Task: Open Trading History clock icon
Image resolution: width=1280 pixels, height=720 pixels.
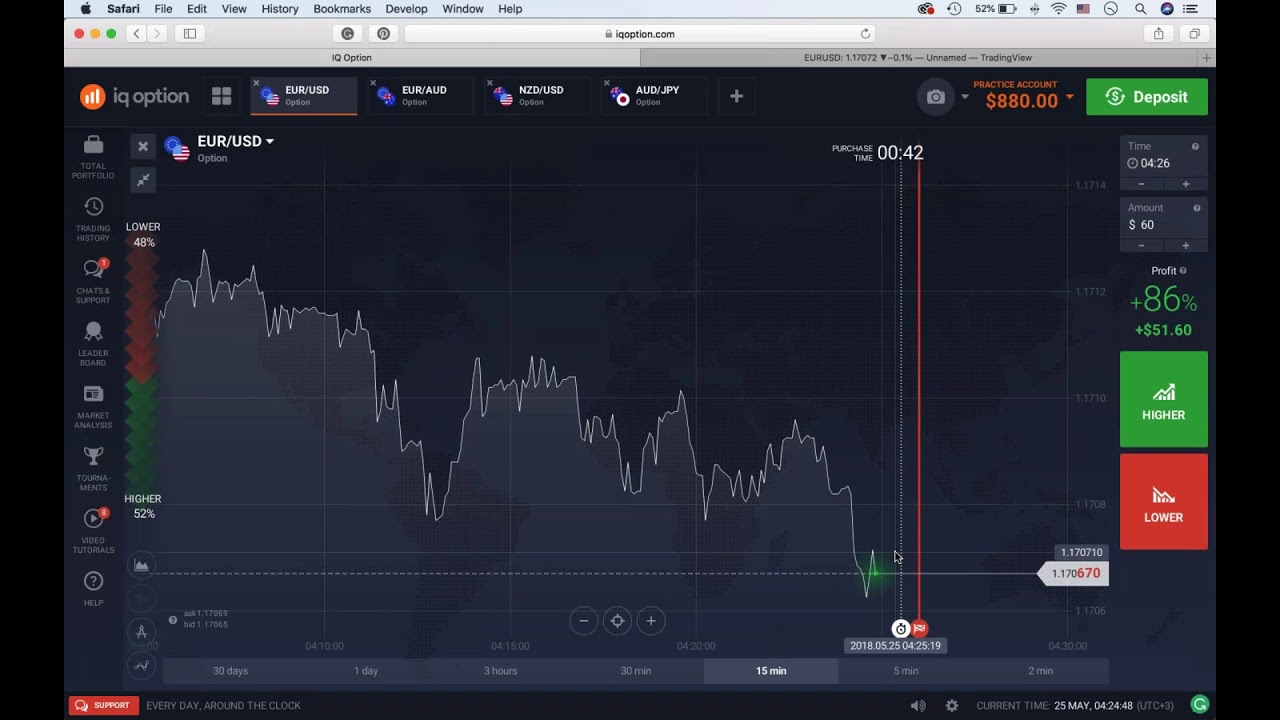Action: (94, 207)
